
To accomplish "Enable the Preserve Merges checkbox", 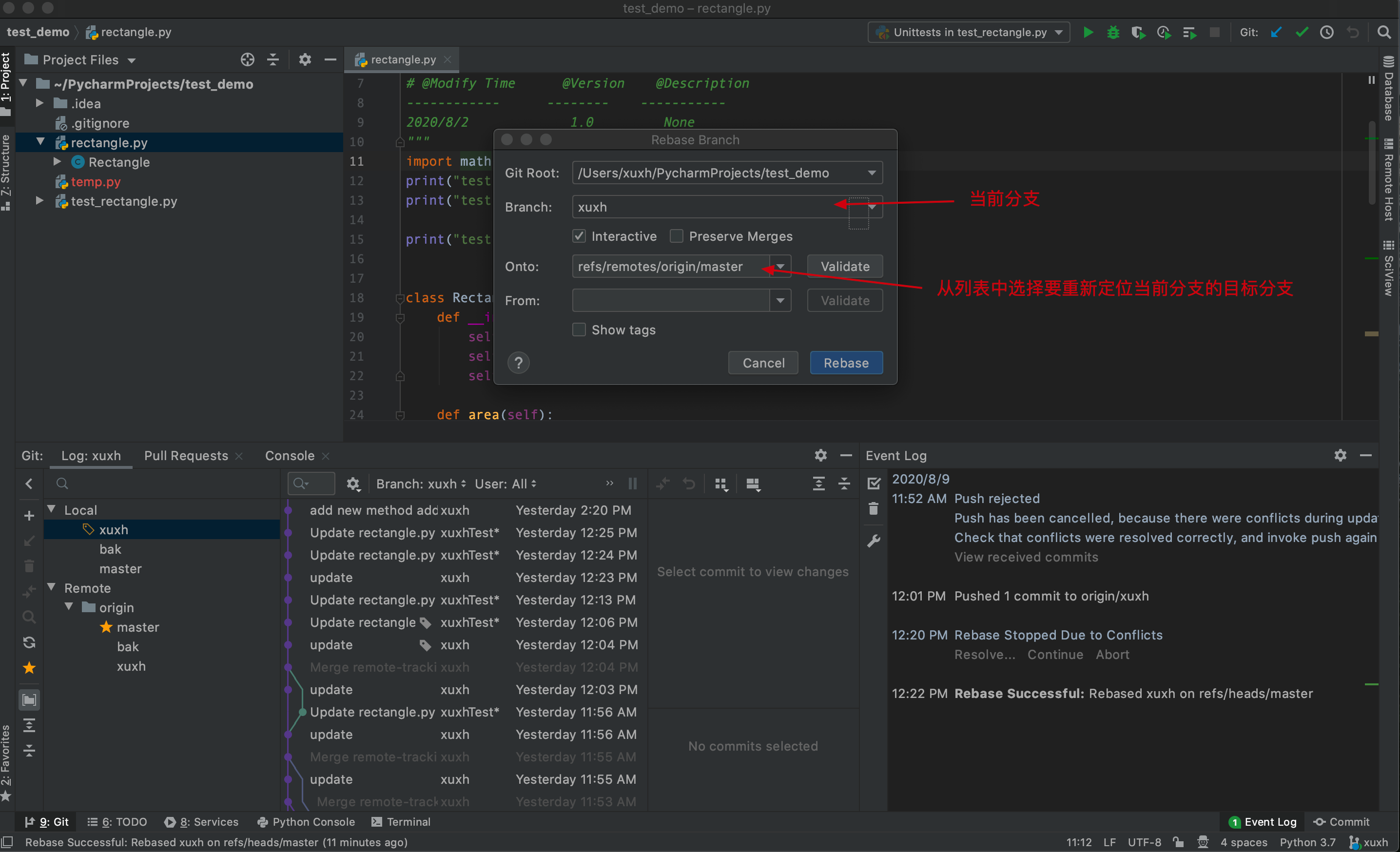I will [x=676, y=236].
